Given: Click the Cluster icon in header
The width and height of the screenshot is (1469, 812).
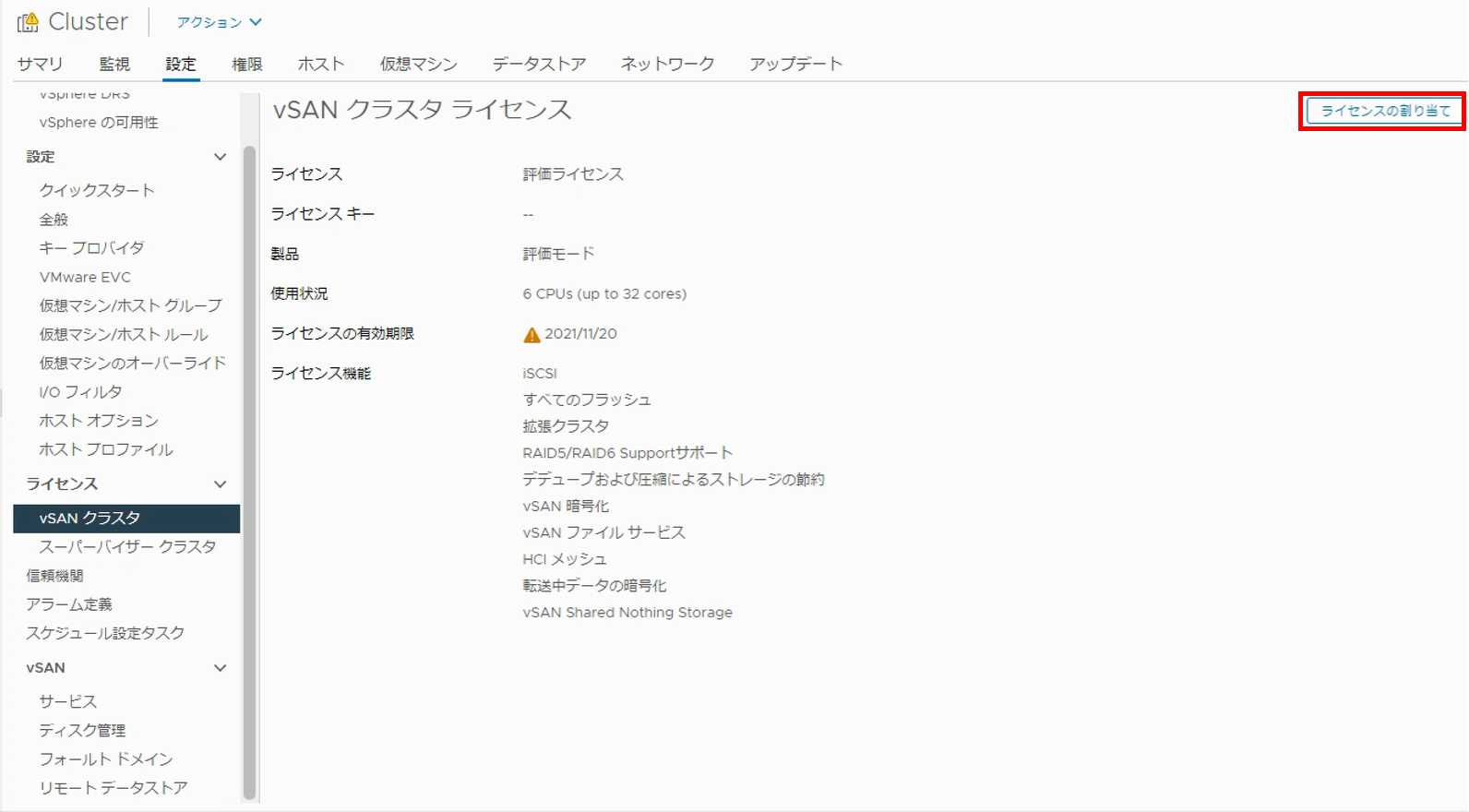Looking at the screenshot, I should tap(28, 21).
